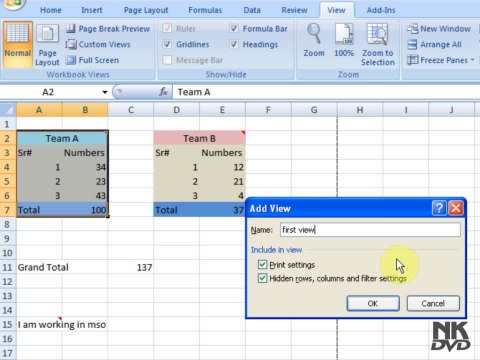Reset zoom to 100%
The height and width of the screenshot is (360, 480).
(344, 41)
